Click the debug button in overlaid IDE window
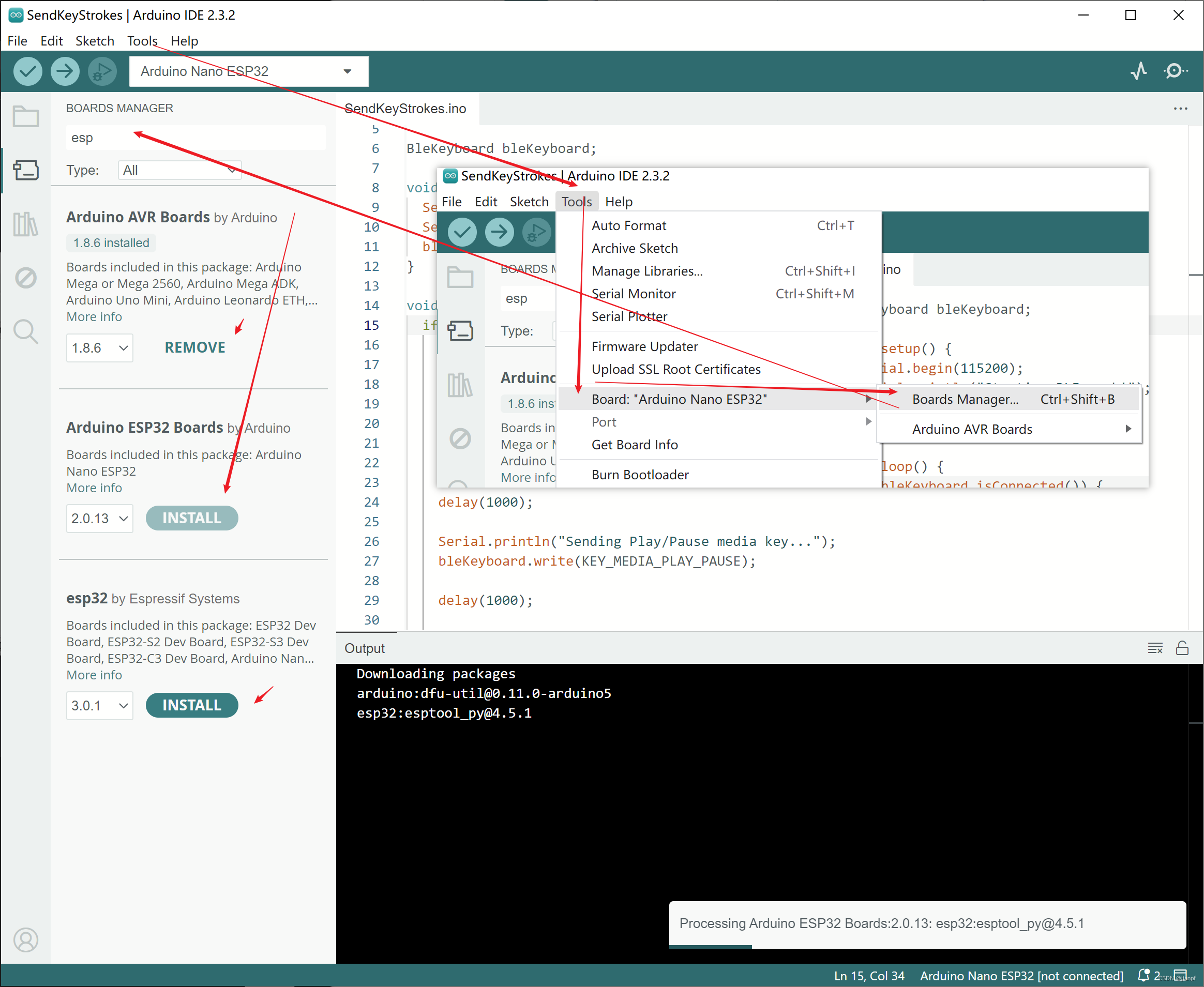 pyautogui.click(x=536, y=232)
